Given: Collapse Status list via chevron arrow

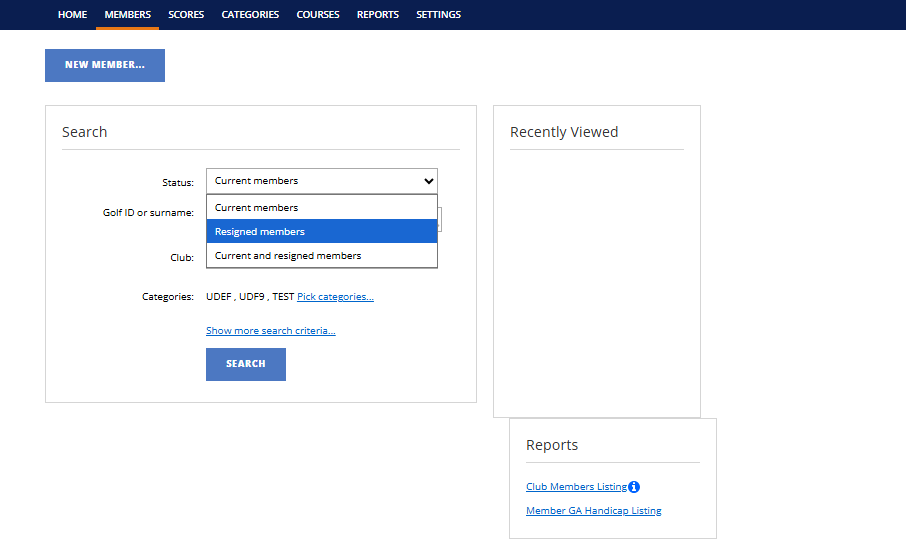Looking at the screenshot, I should tap(429, 181).
